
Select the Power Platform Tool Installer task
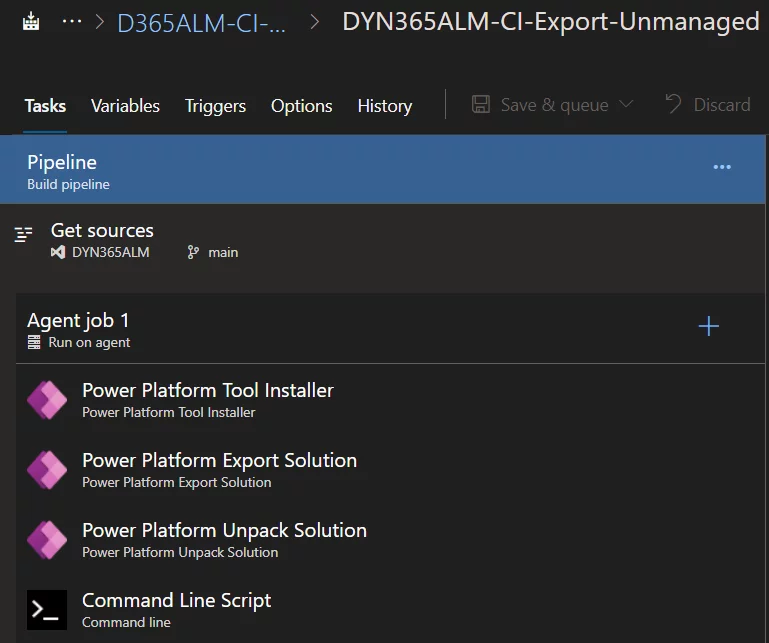pos(390,400)
